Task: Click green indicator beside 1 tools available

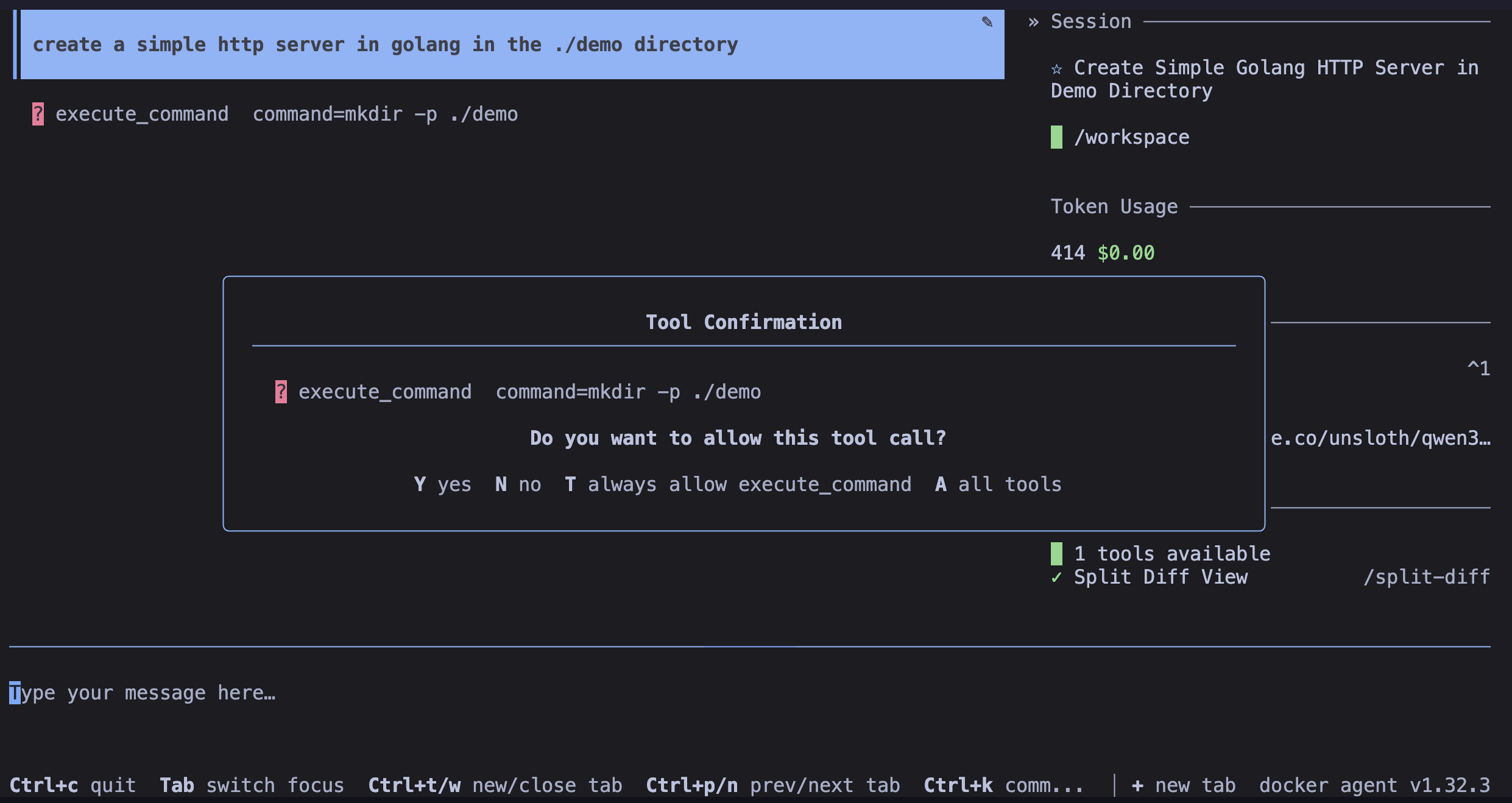Action: [x=1056, y=554]
